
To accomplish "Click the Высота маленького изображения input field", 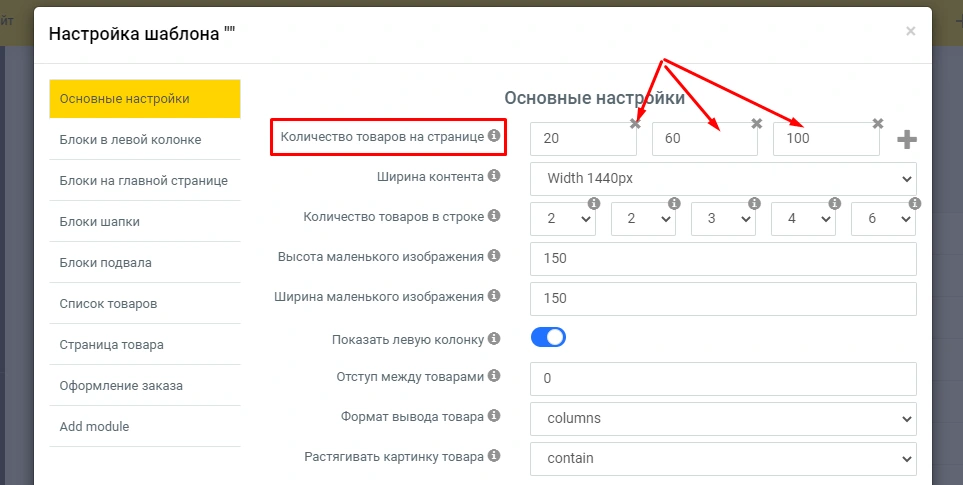I will 723,258.
